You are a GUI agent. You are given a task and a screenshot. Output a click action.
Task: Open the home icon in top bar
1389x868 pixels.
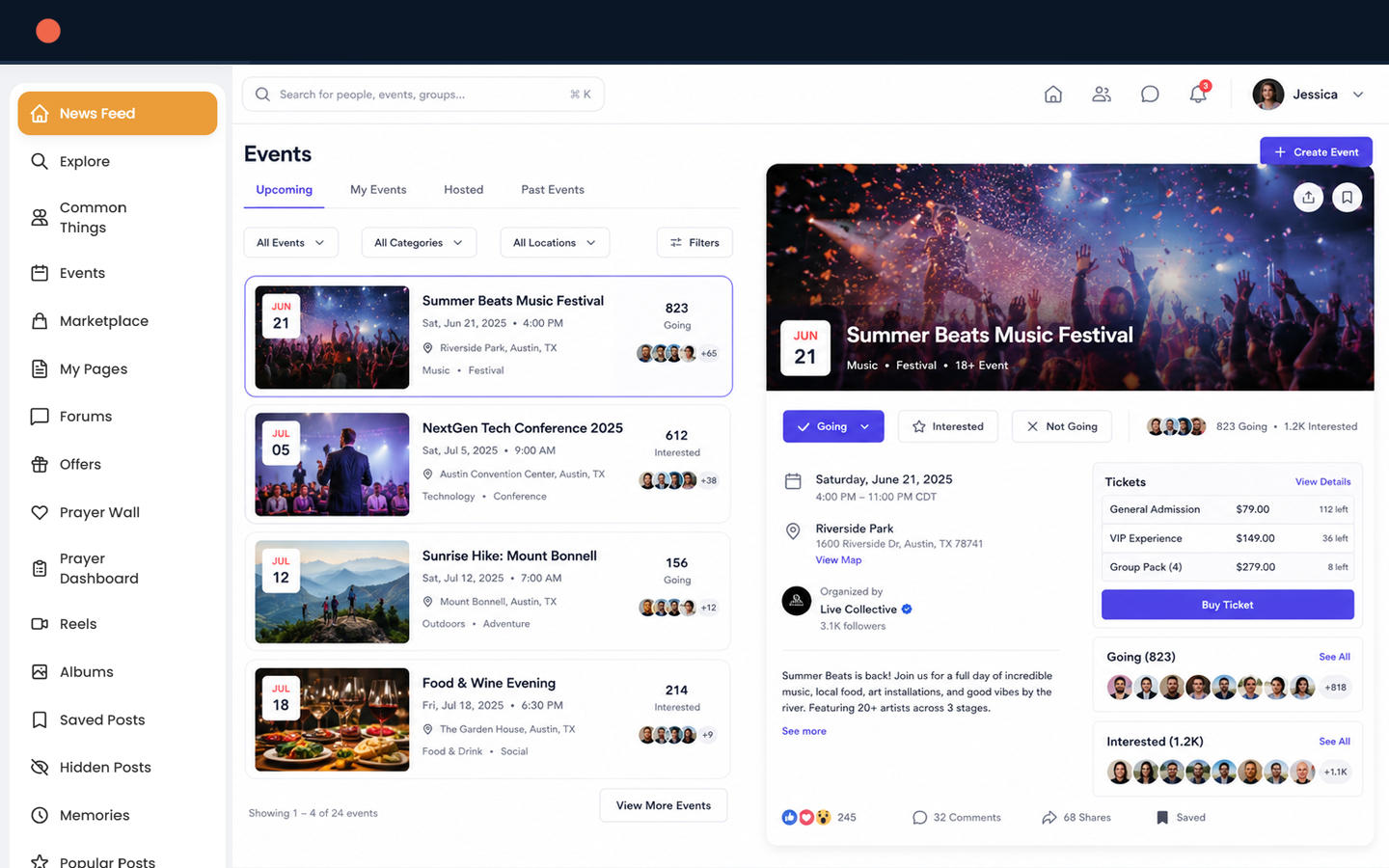coord(1053,95)
